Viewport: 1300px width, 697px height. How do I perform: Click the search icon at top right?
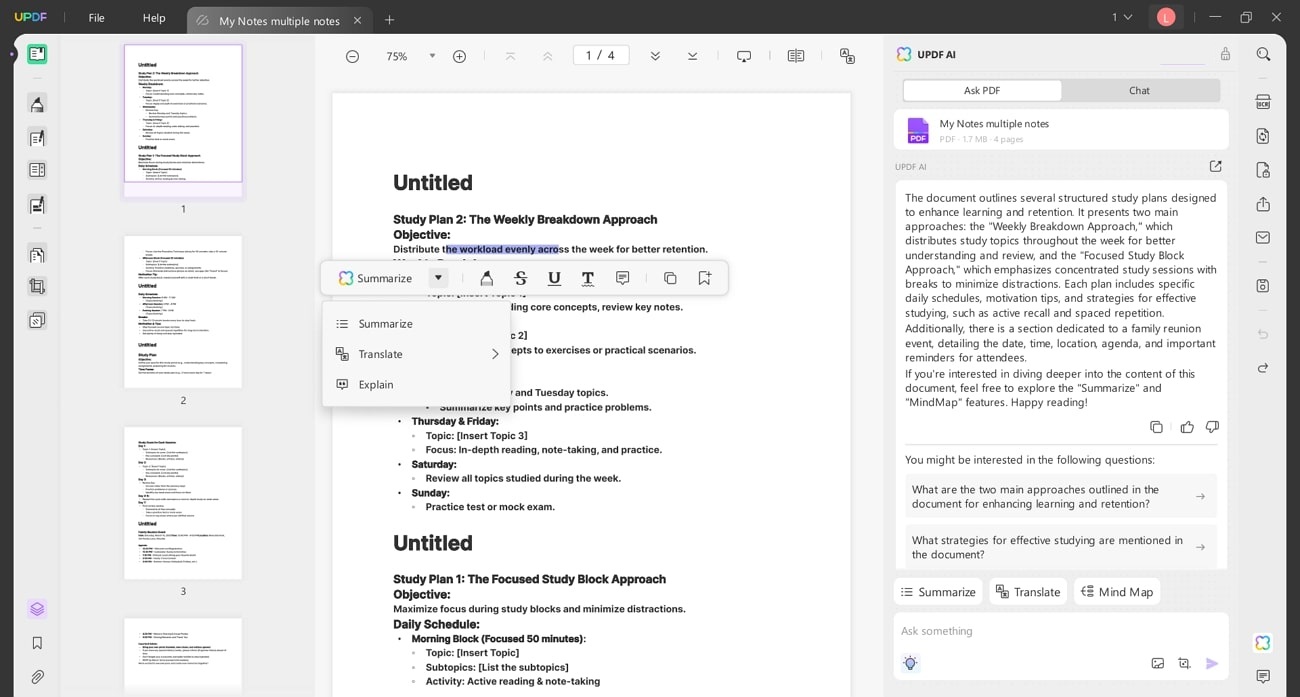(x=1263, y=54)
